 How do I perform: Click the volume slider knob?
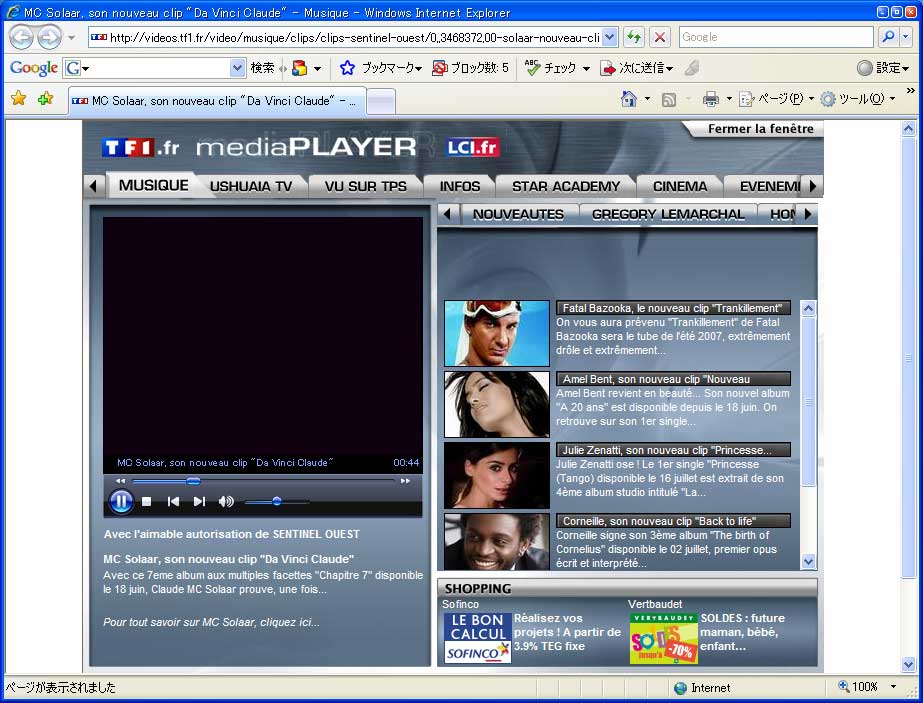pyautogui.click(x=276, y=502)
